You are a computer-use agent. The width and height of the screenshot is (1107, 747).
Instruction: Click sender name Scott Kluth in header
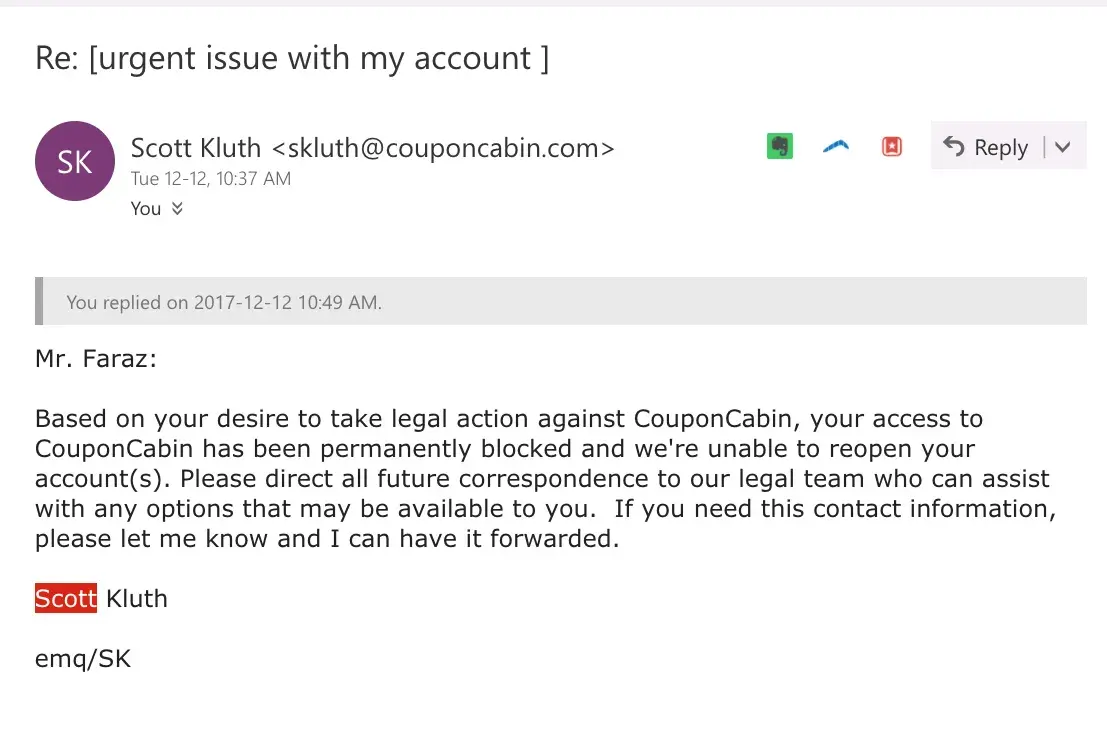pos(197,148)
